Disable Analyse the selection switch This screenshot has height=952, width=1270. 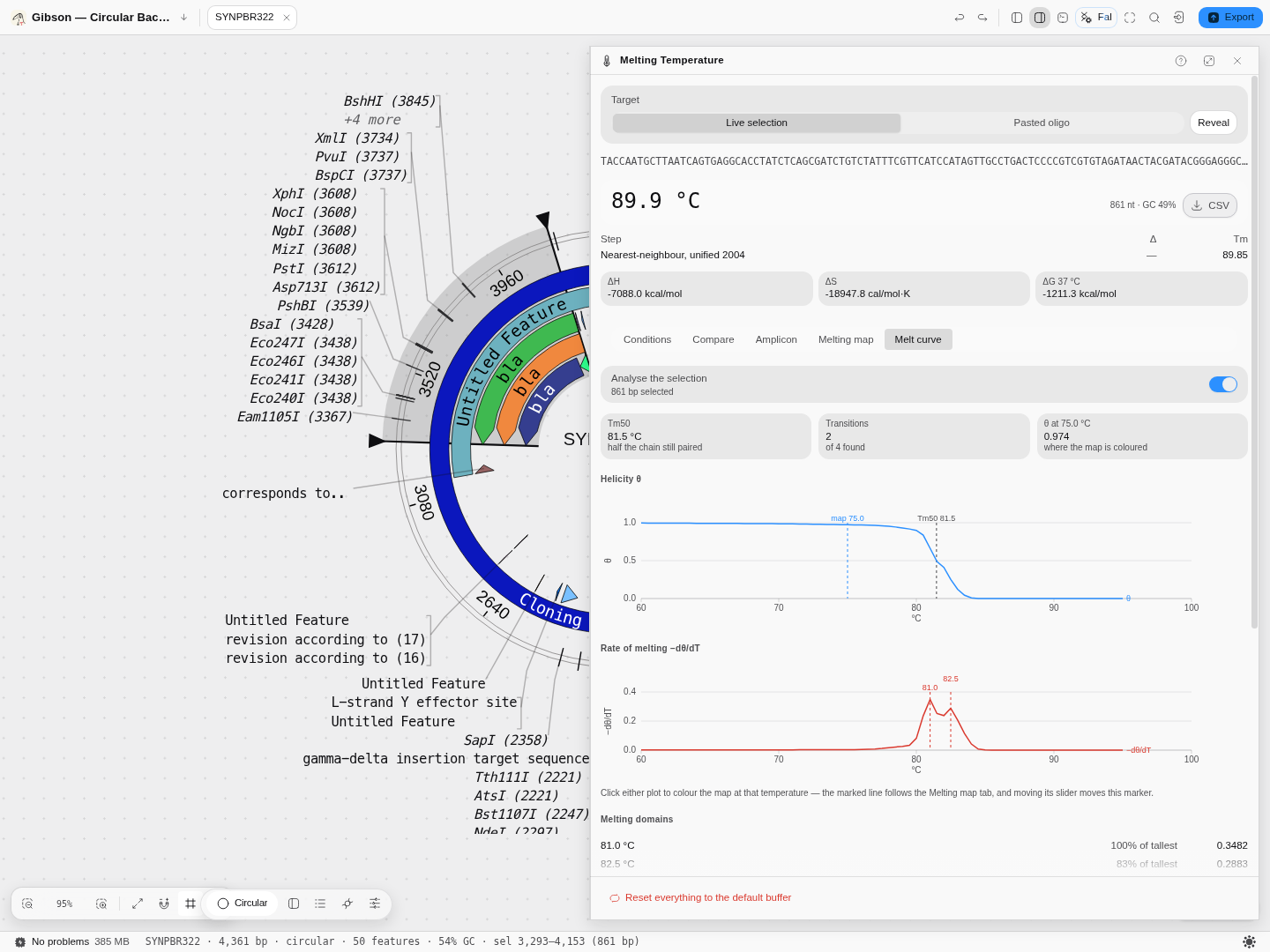tap(1222, 384)
